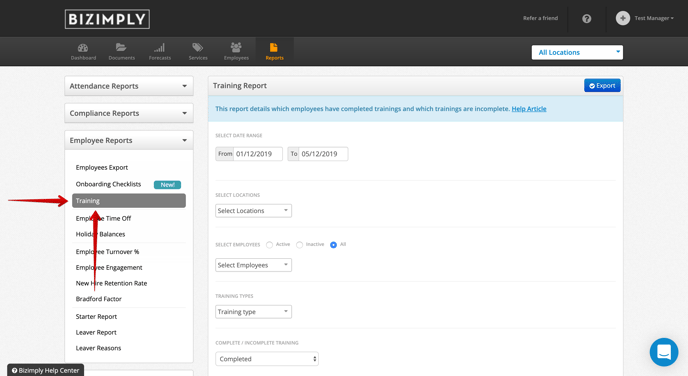Image resolution: width=688 pixels, height=376 pixels.
Task: Open the Documents folder icon
Action: tap(121, 47)
